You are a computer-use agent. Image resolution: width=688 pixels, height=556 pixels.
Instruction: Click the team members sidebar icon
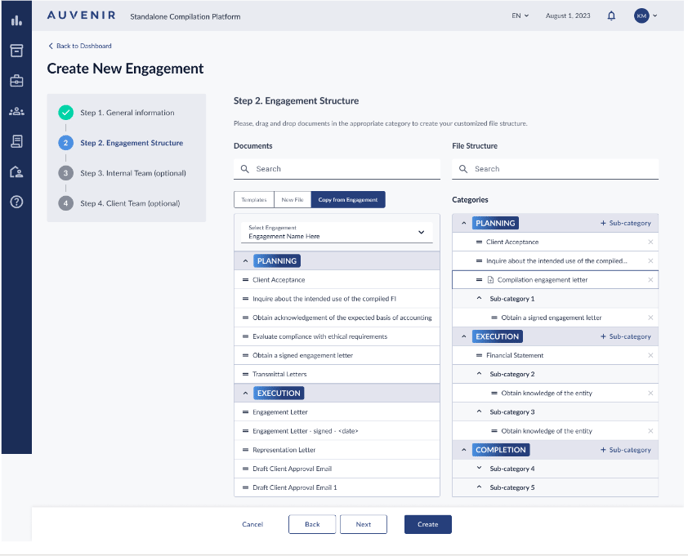(16, 111)
